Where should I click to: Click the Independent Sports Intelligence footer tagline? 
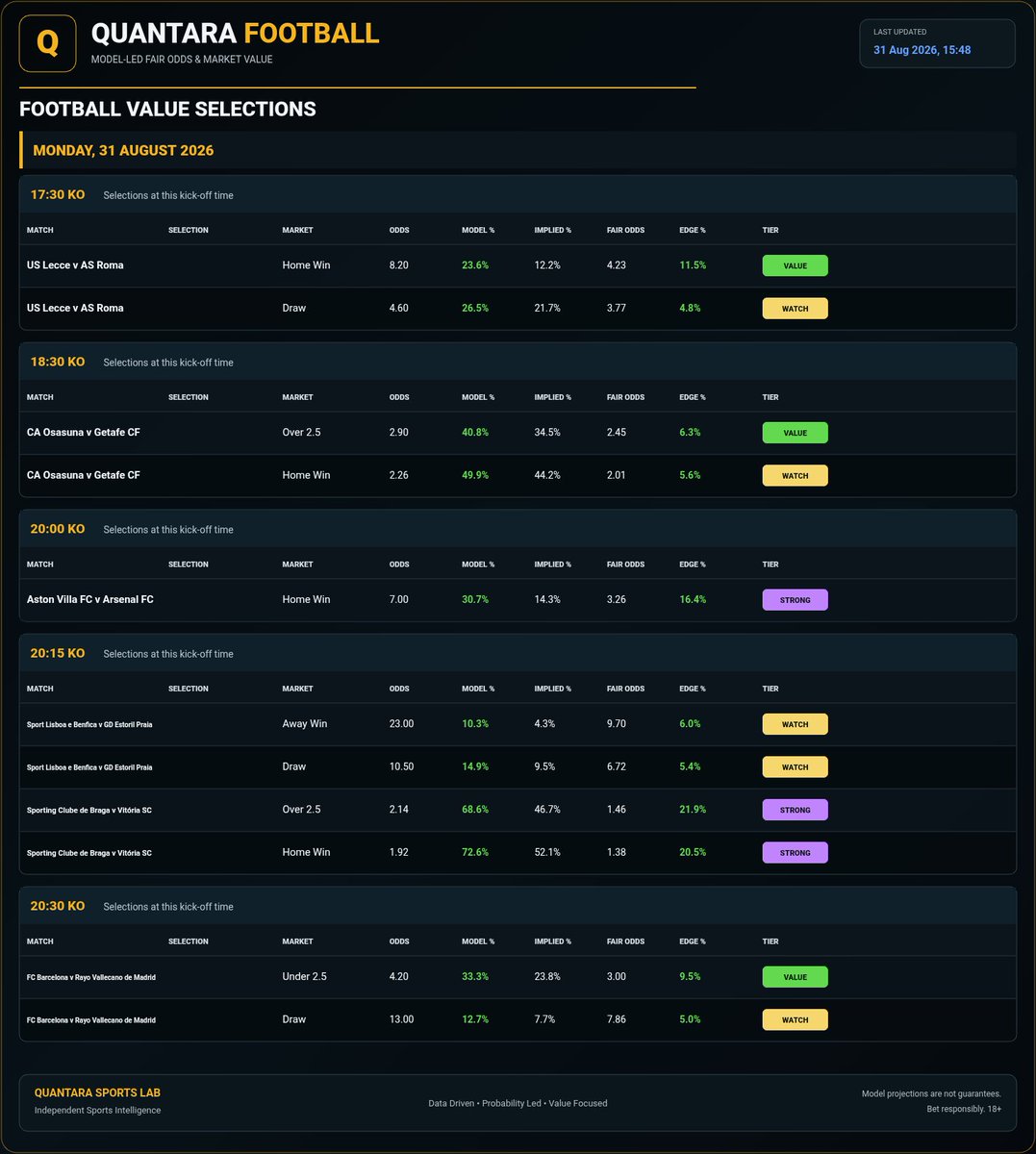tap(97, 1111)
